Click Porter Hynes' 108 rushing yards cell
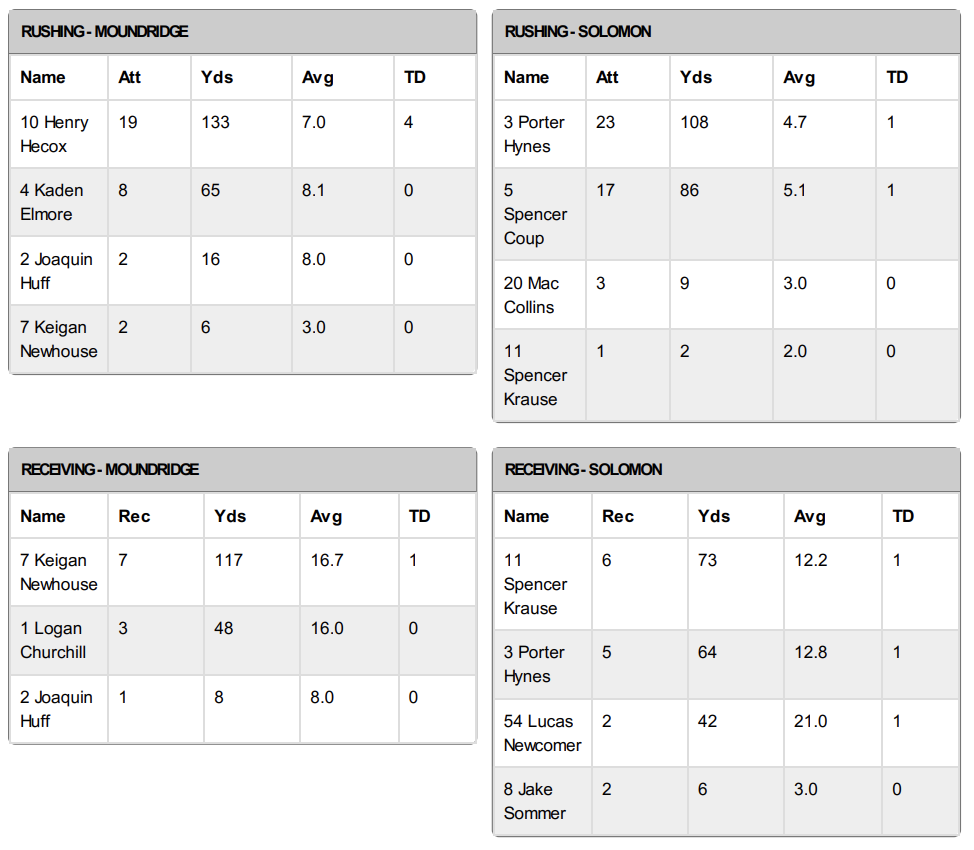 coord(694,122)
